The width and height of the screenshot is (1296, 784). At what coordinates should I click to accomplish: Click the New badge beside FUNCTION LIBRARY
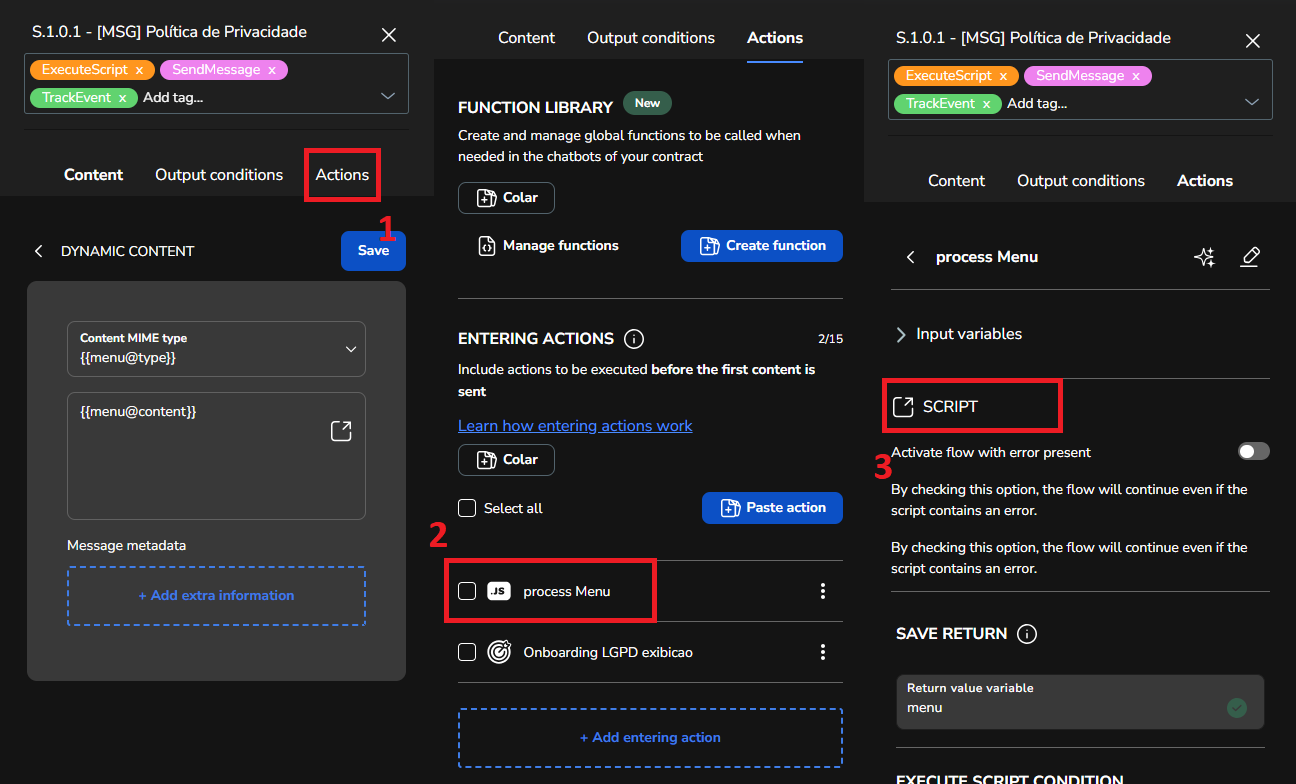click(x=648, y=103)
